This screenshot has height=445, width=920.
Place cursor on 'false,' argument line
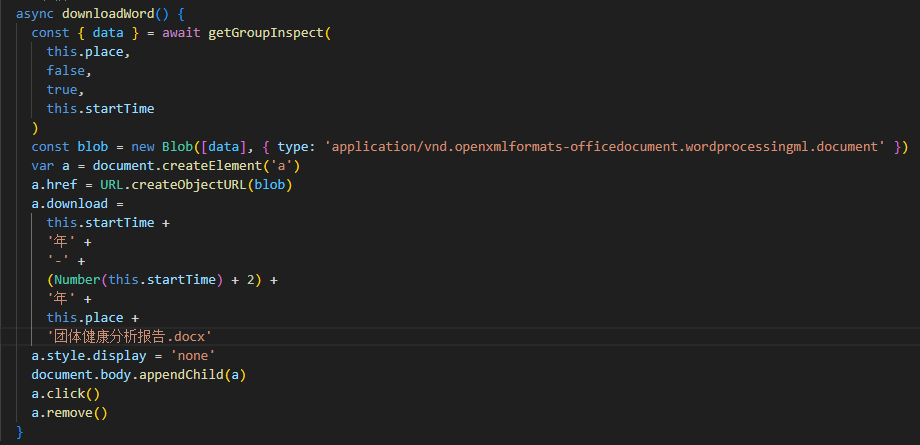pos(69,70)
